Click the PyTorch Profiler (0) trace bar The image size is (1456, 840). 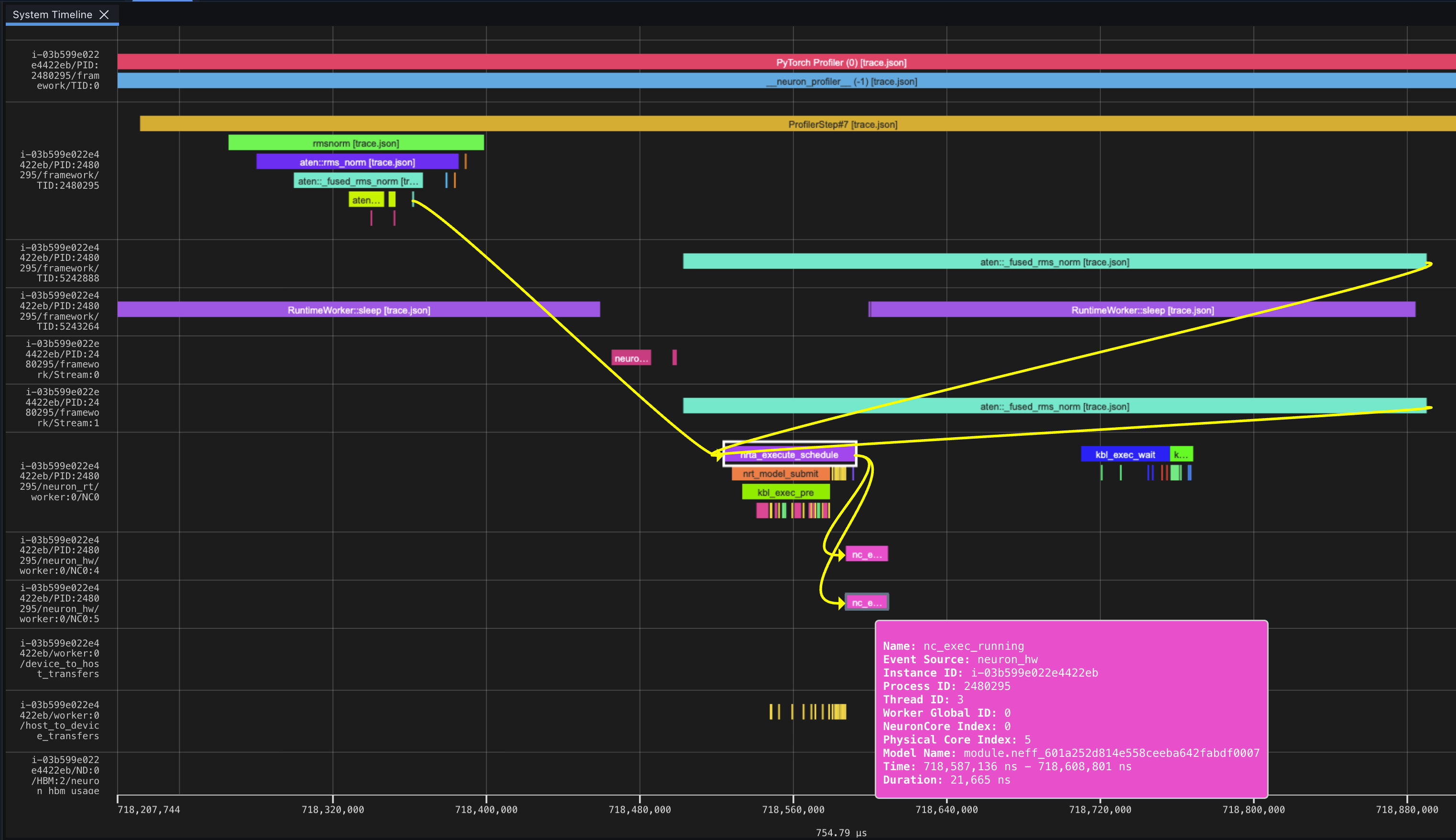[x=787, y=62]
